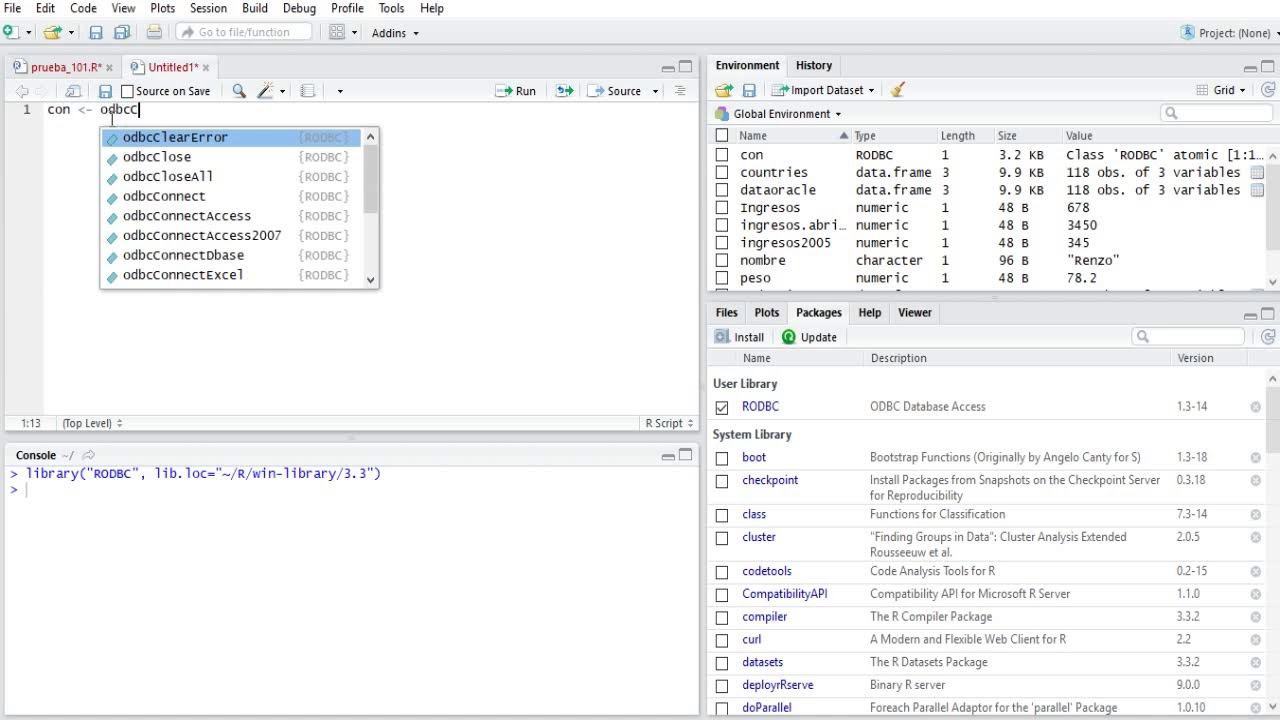Select the 'countries' checkbox in Environment
The image size is (1280, 720).
(722, 173)
